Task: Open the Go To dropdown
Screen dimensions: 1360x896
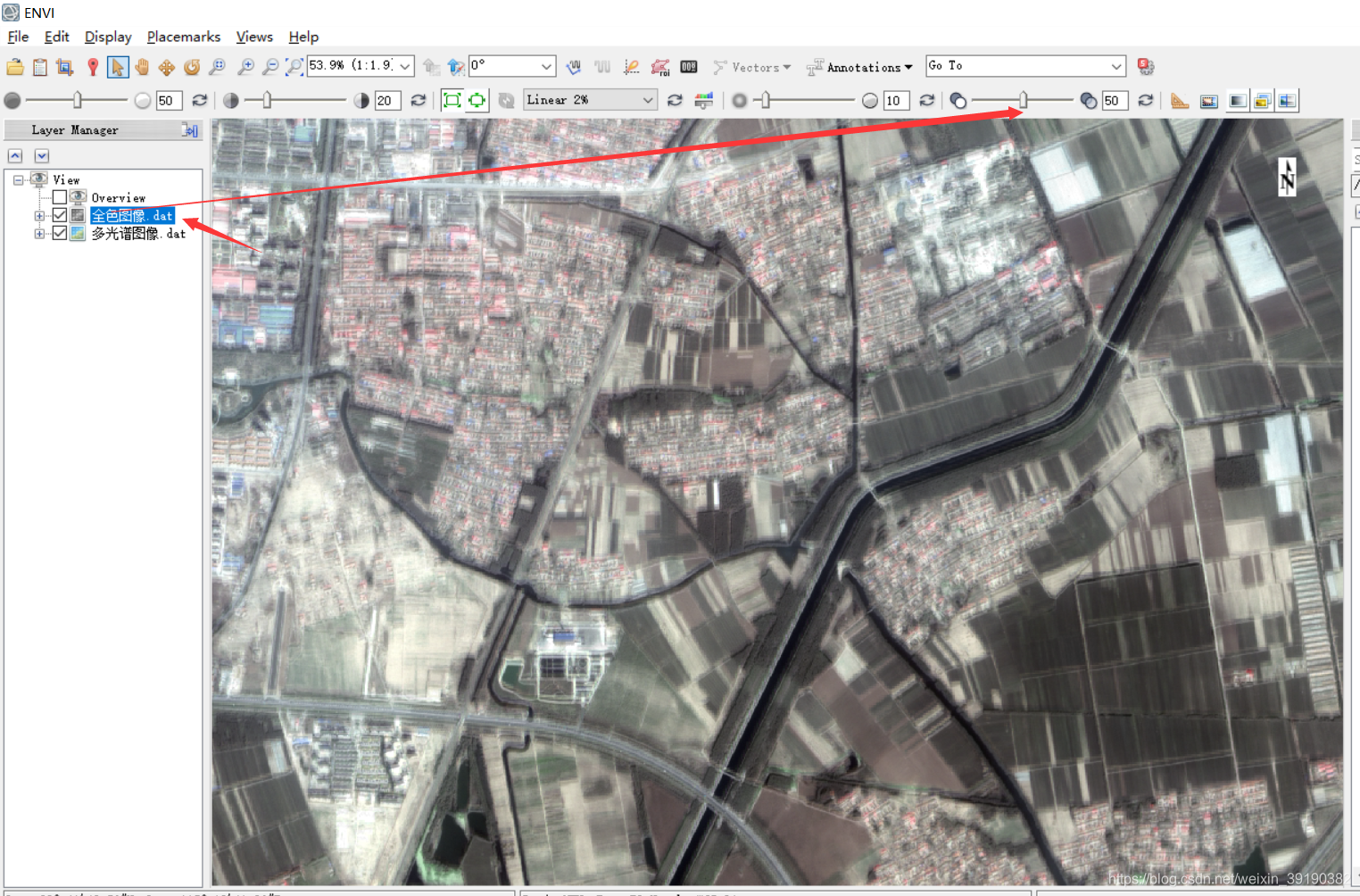Action: (x=1115, y=66)
